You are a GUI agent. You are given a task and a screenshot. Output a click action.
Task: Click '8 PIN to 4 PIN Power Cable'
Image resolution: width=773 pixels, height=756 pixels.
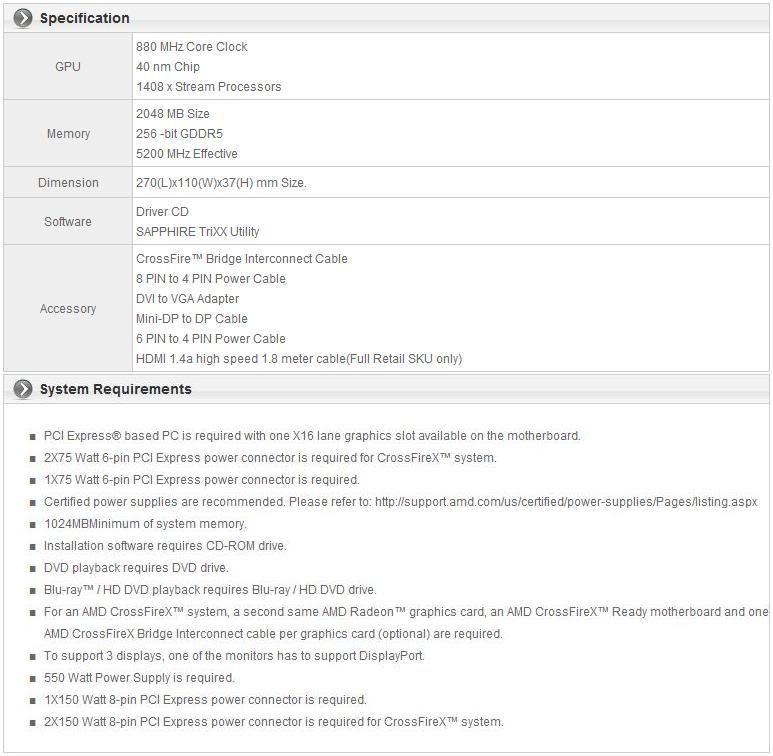(x=211, y=279)
